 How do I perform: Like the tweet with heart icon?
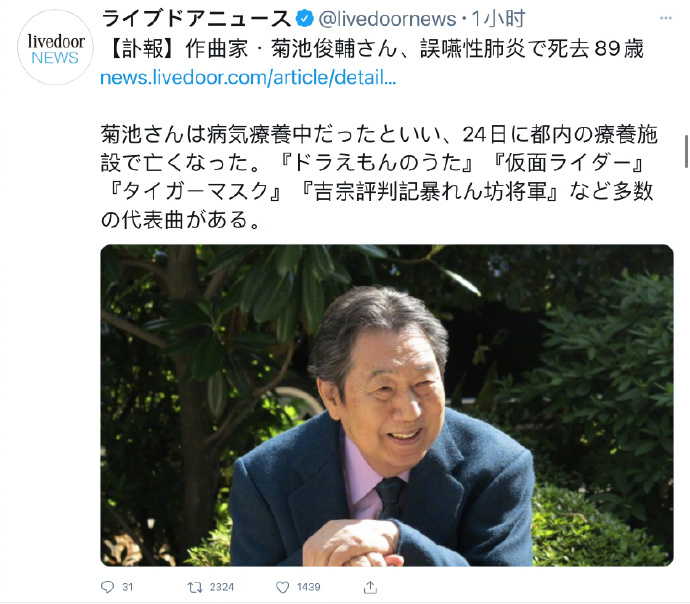pyautogui.click(x=283, y=587)
